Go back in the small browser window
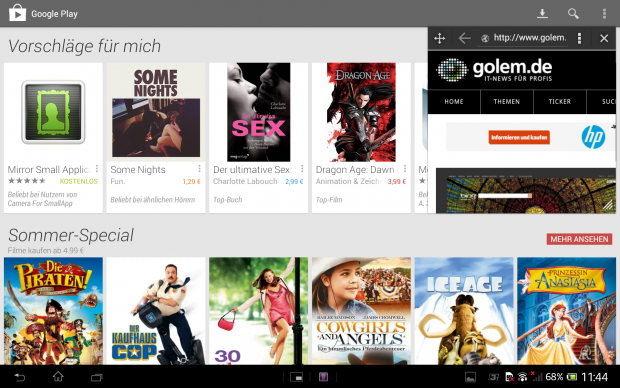The width and height of the screenshot is (620, 388). 464,38
